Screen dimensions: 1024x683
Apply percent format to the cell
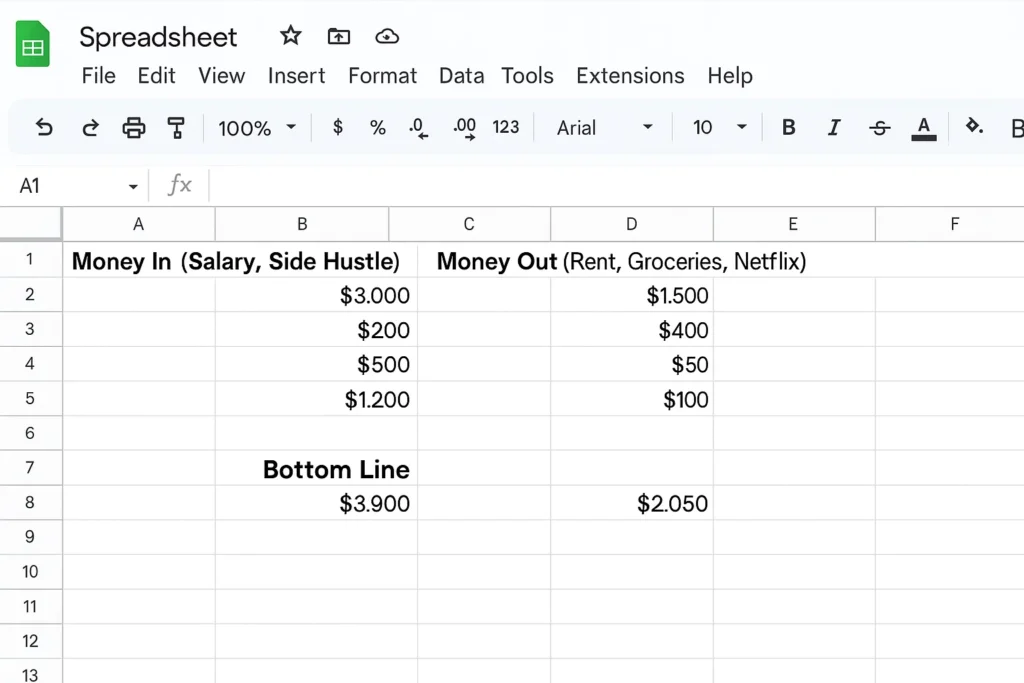pyautogui.click(x=377, y=127)
